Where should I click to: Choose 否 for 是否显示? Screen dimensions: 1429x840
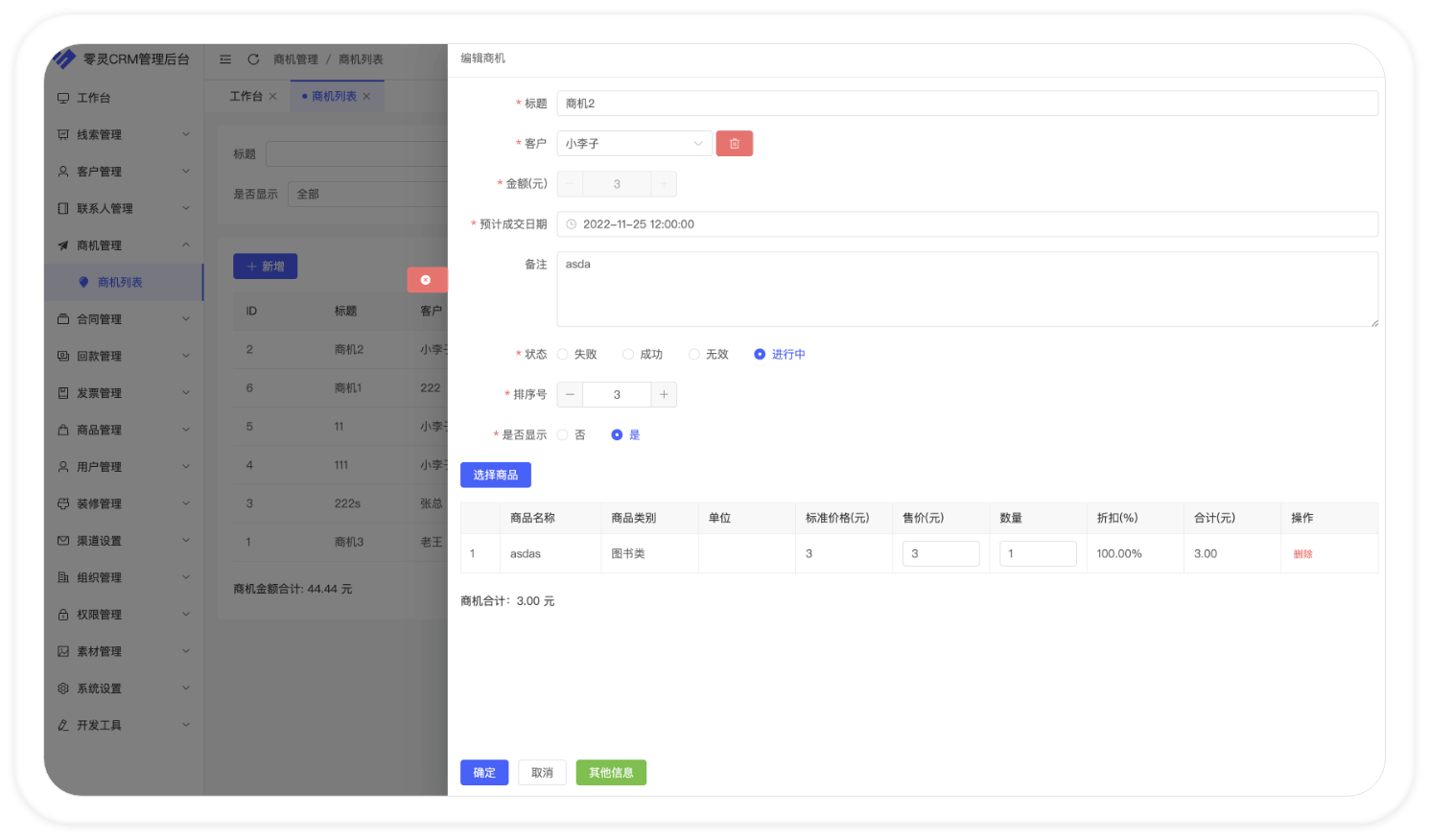(563, 435)
